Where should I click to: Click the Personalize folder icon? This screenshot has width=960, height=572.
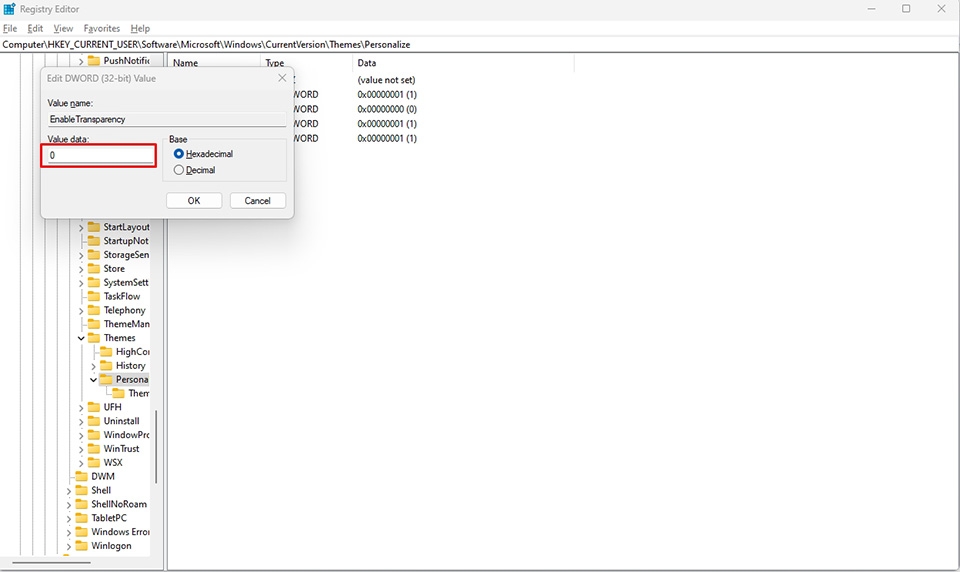[106, 379]
